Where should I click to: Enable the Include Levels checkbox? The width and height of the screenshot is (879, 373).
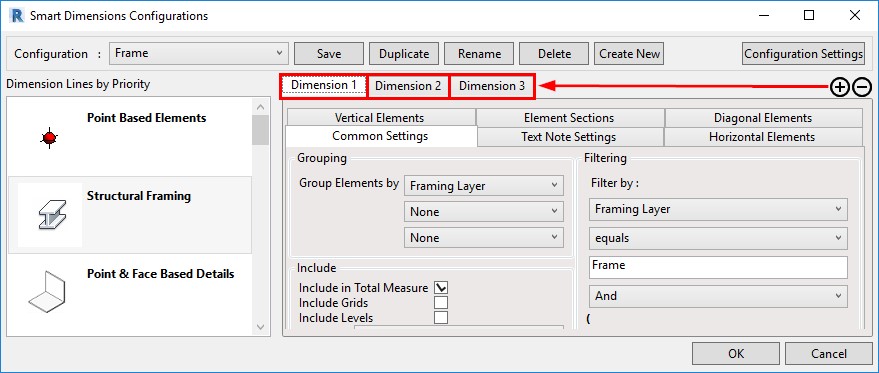(x=441, y=317)
